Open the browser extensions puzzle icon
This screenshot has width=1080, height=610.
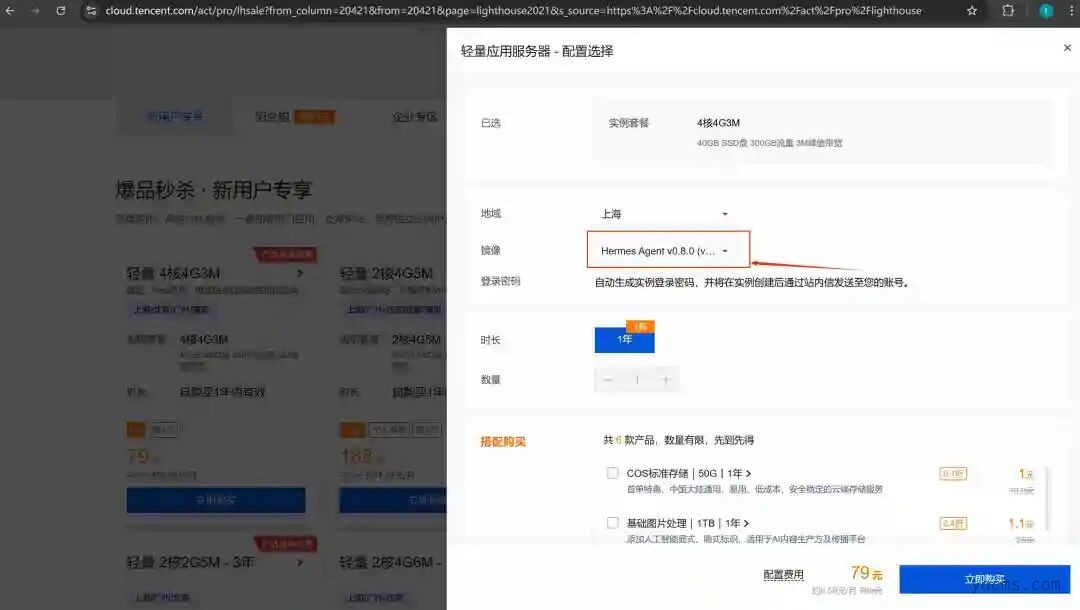point(1007,11)
